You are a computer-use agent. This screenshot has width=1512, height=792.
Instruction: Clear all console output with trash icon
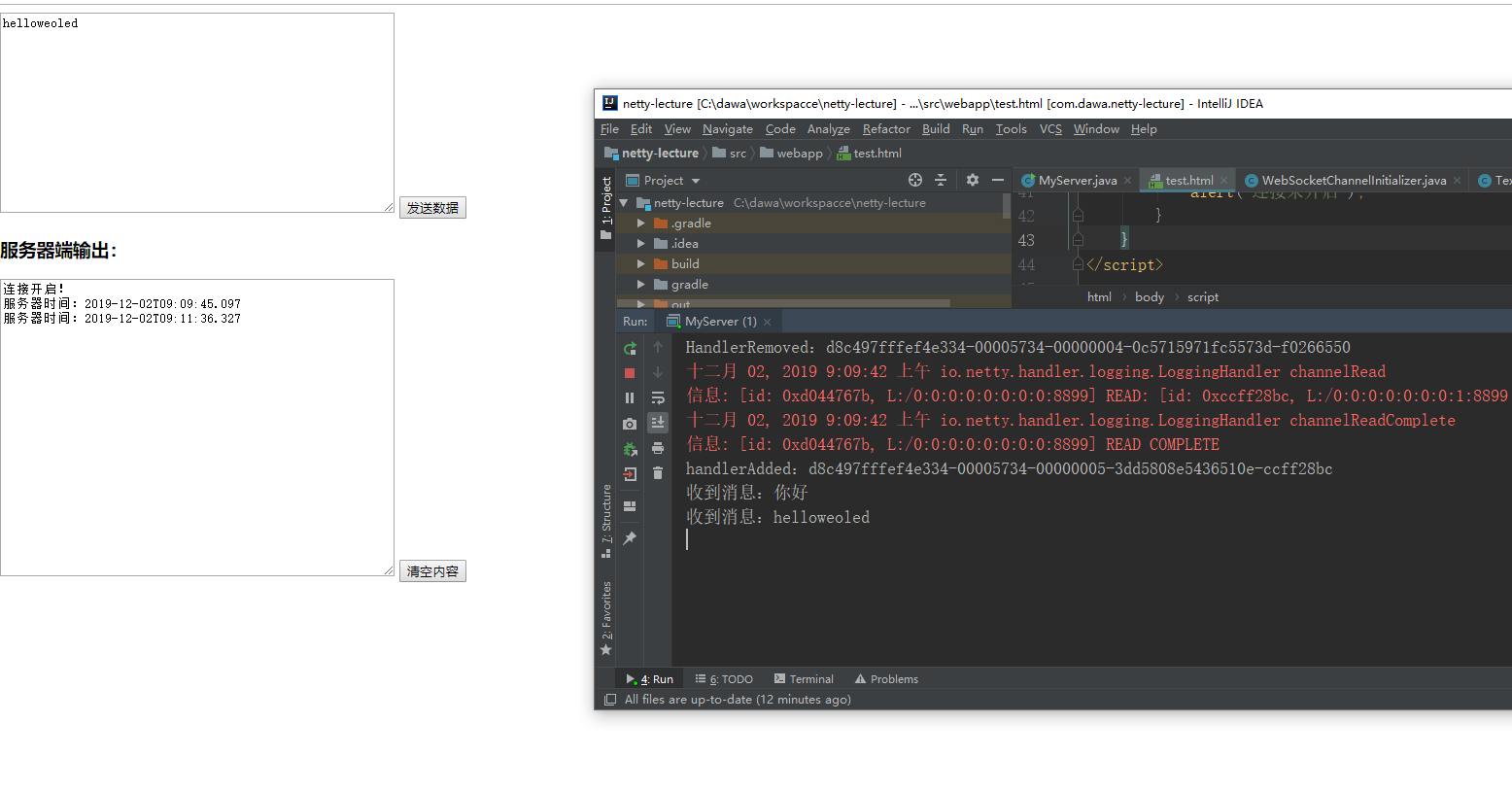(658, 473)
